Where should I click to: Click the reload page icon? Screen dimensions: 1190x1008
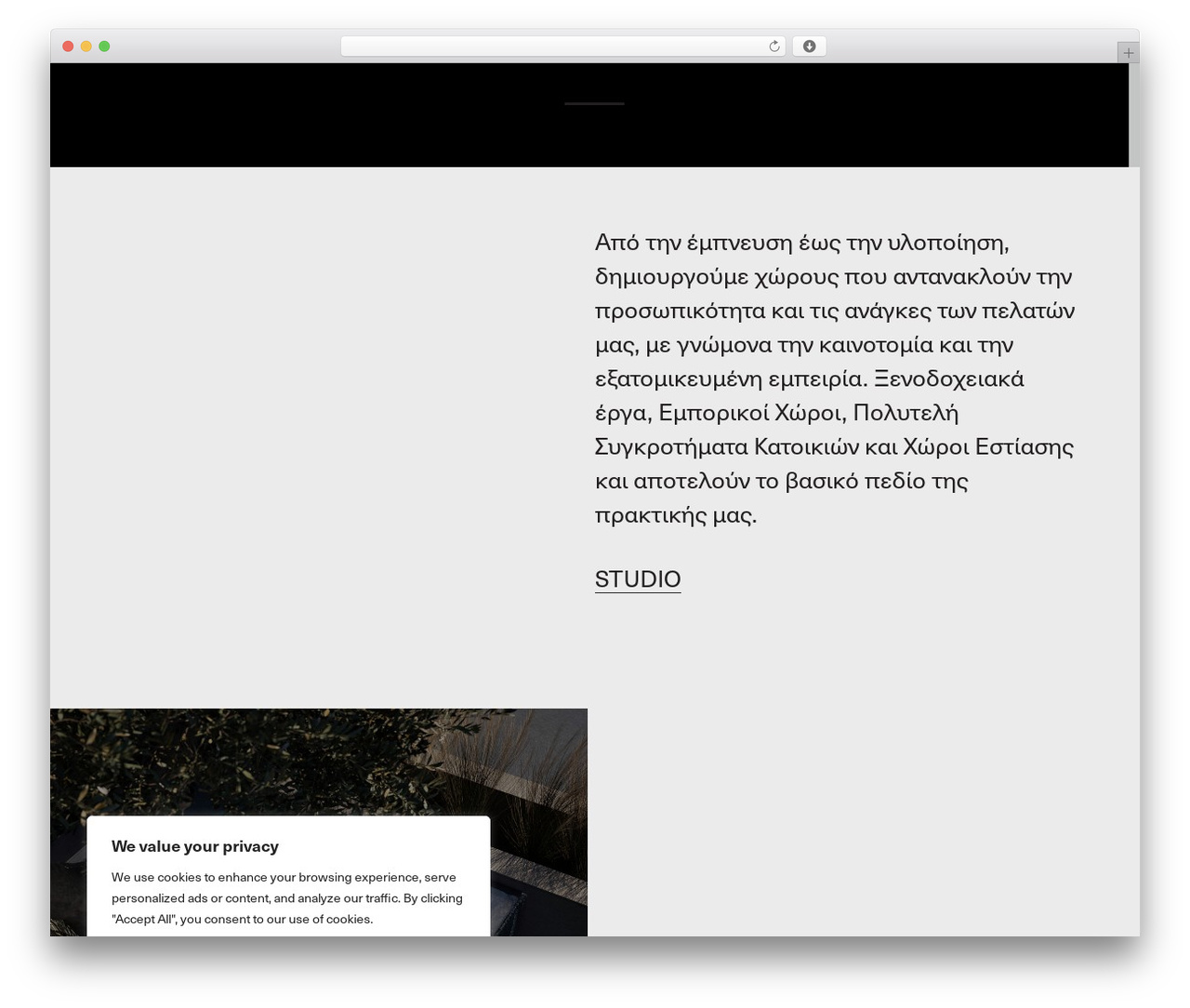(x=773, y=46)
